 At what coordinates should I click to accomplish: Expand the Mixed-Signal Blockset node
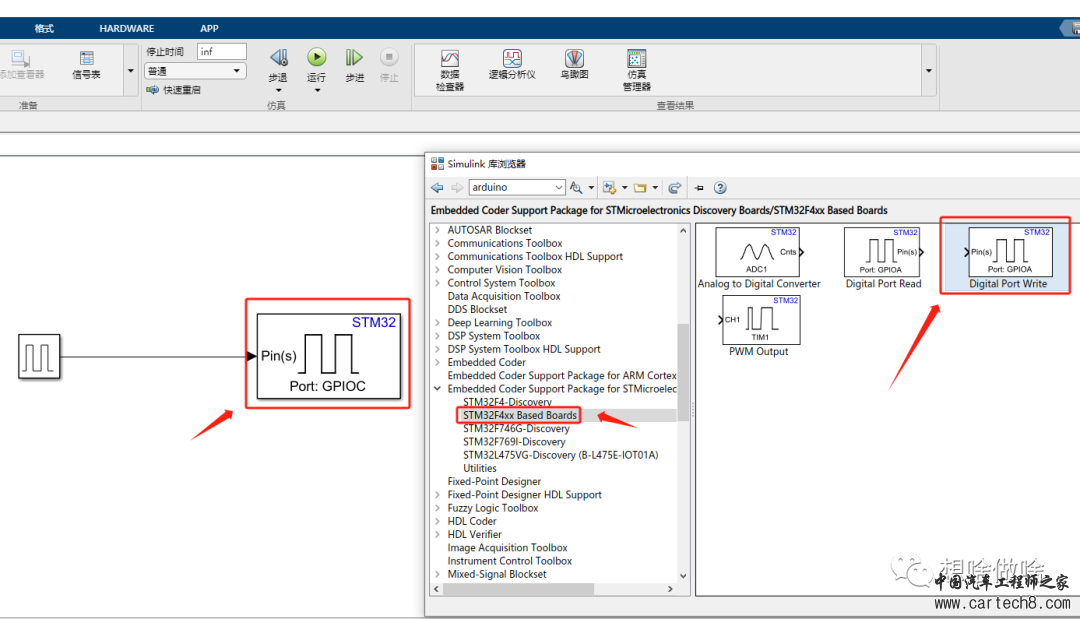437,574
